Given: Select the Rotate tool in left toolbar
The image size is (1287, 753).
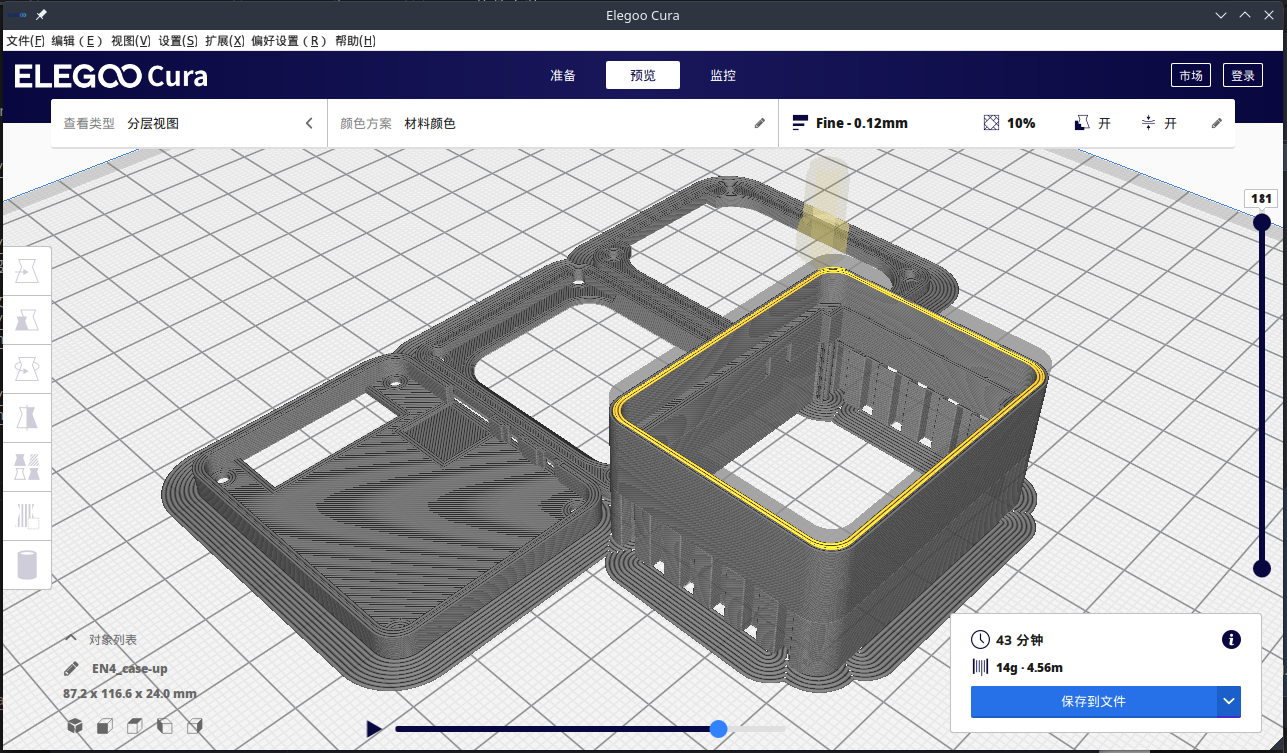Looking at the screenshot, I should pyautogui.click(x=27, y=369).
